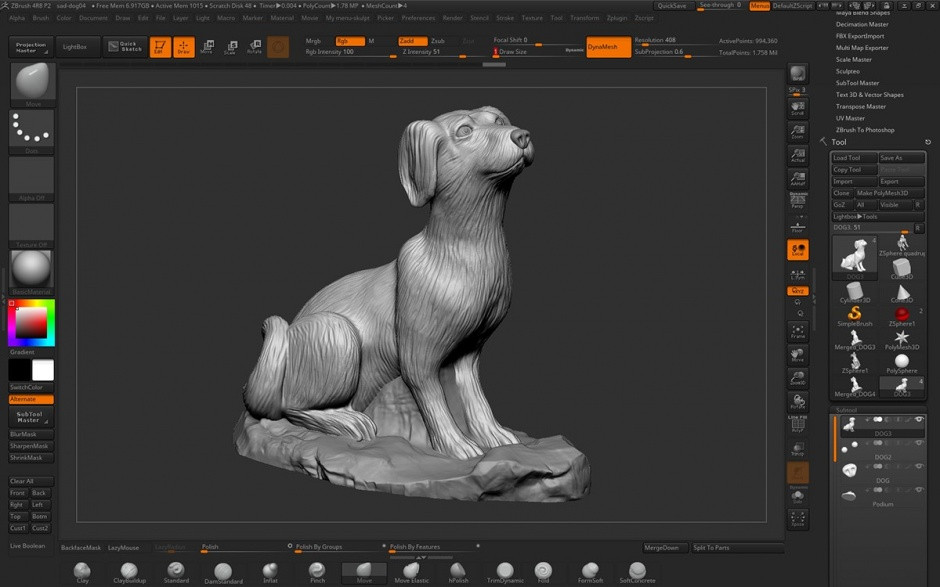Click the Transp transparency icon
The width and height of the screenshot is (940, 587).
797,448
